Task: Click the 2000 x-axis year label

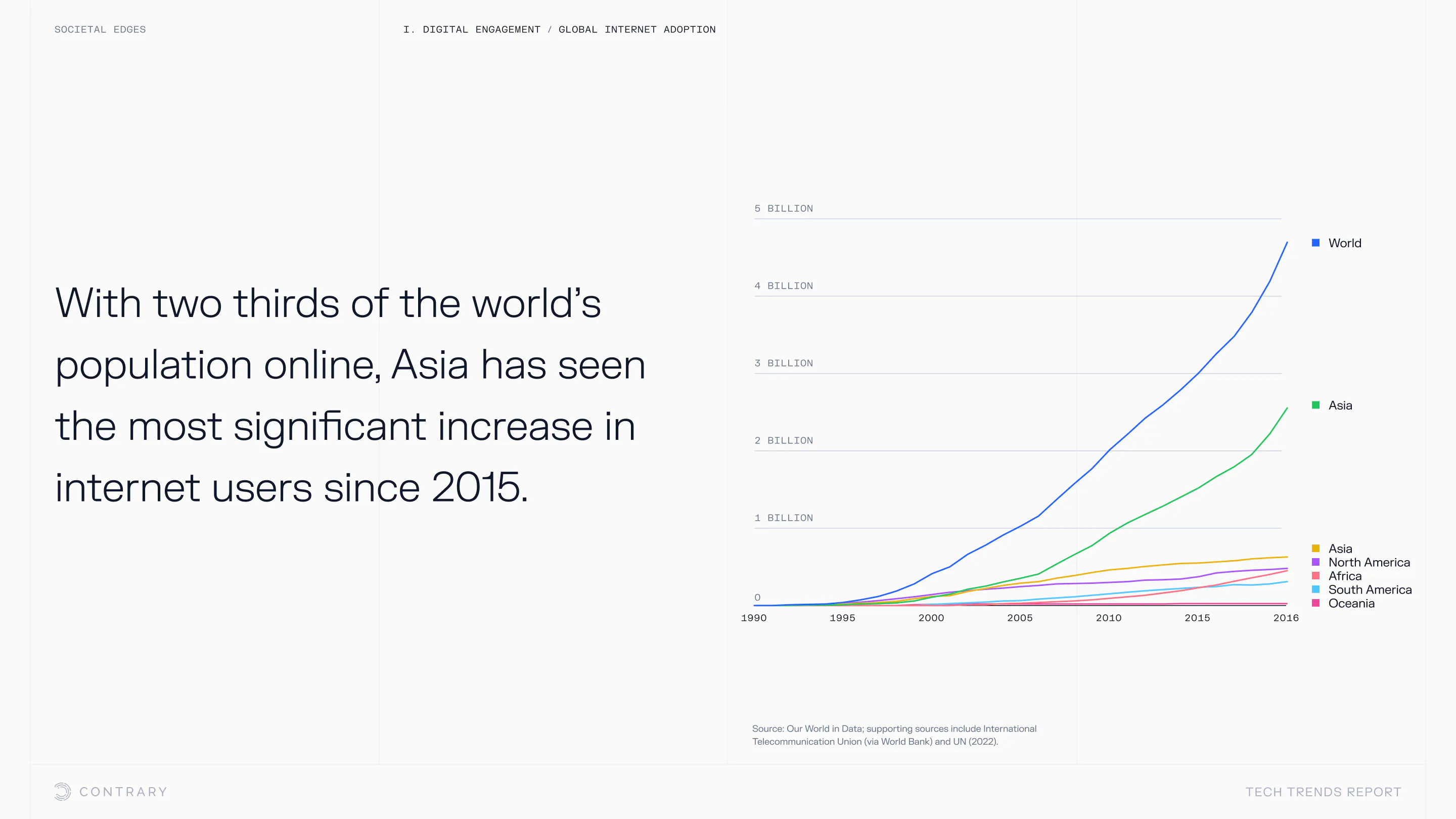Action: (931, 618)
